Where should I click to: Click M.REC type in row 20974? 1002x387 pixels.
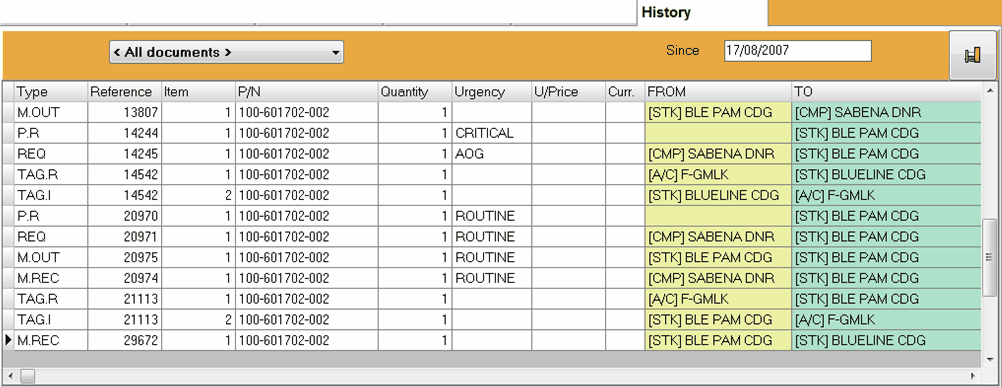[50, 278]
